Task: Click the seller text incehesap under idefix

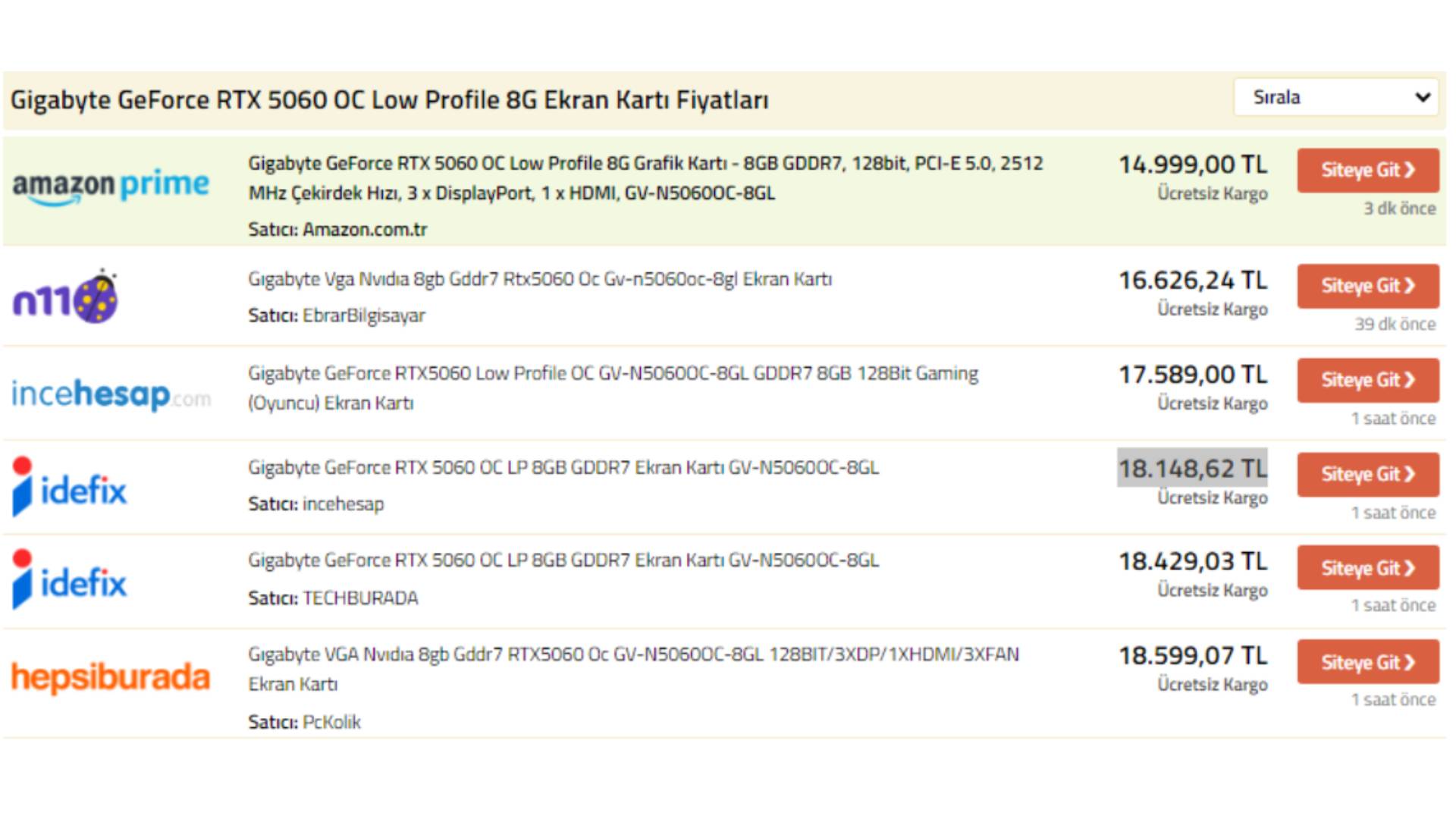Action: [344, 504]
